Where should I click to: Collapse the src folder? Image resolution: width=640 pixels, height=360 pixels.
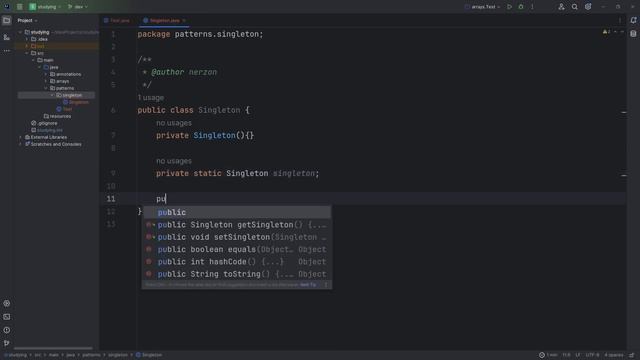tap(27, 53)
